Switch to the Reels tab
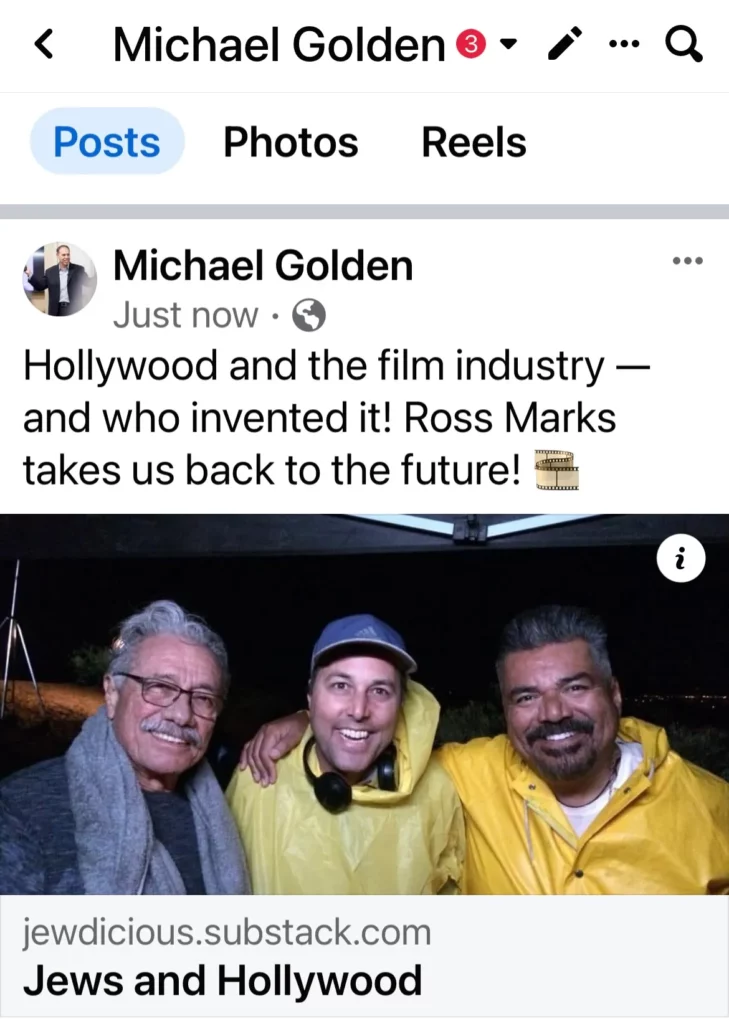This screenshot has height=1024, width=729. point(474,142)
